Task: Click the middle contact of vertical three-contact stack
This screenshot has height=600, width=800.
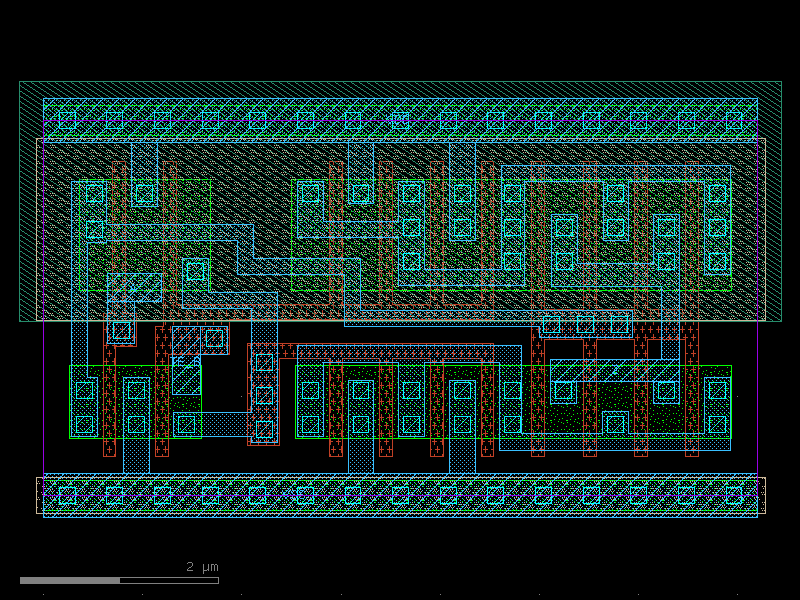Action: 264,395
